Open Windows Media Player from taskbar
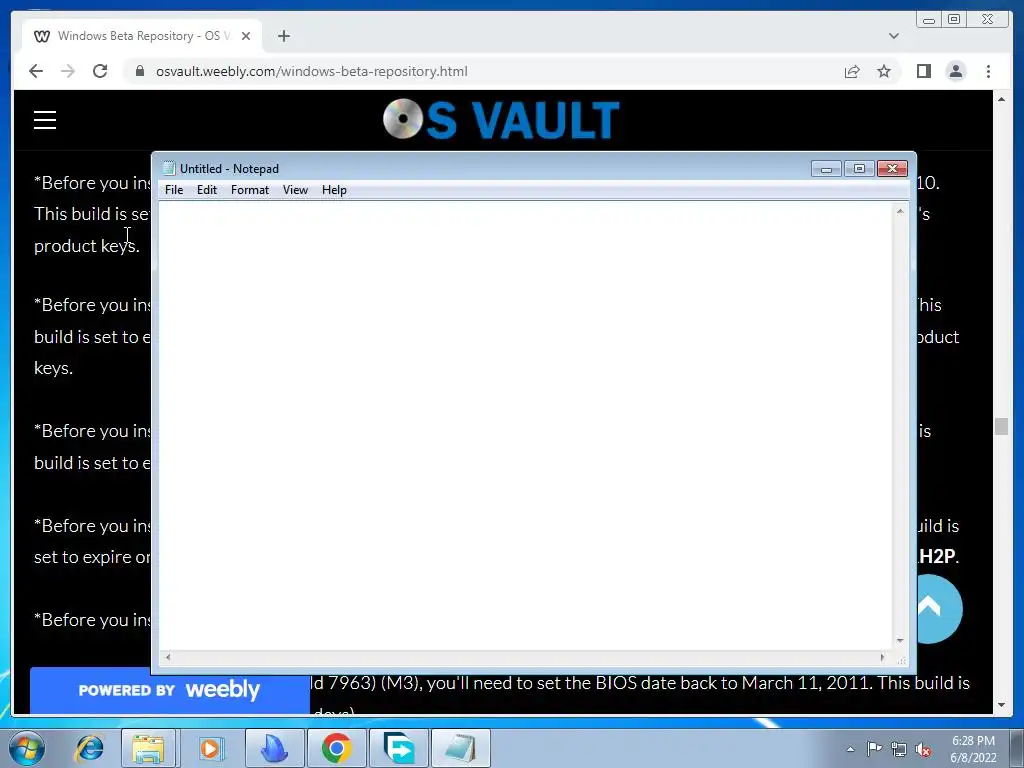 click(x=210, y=748)
